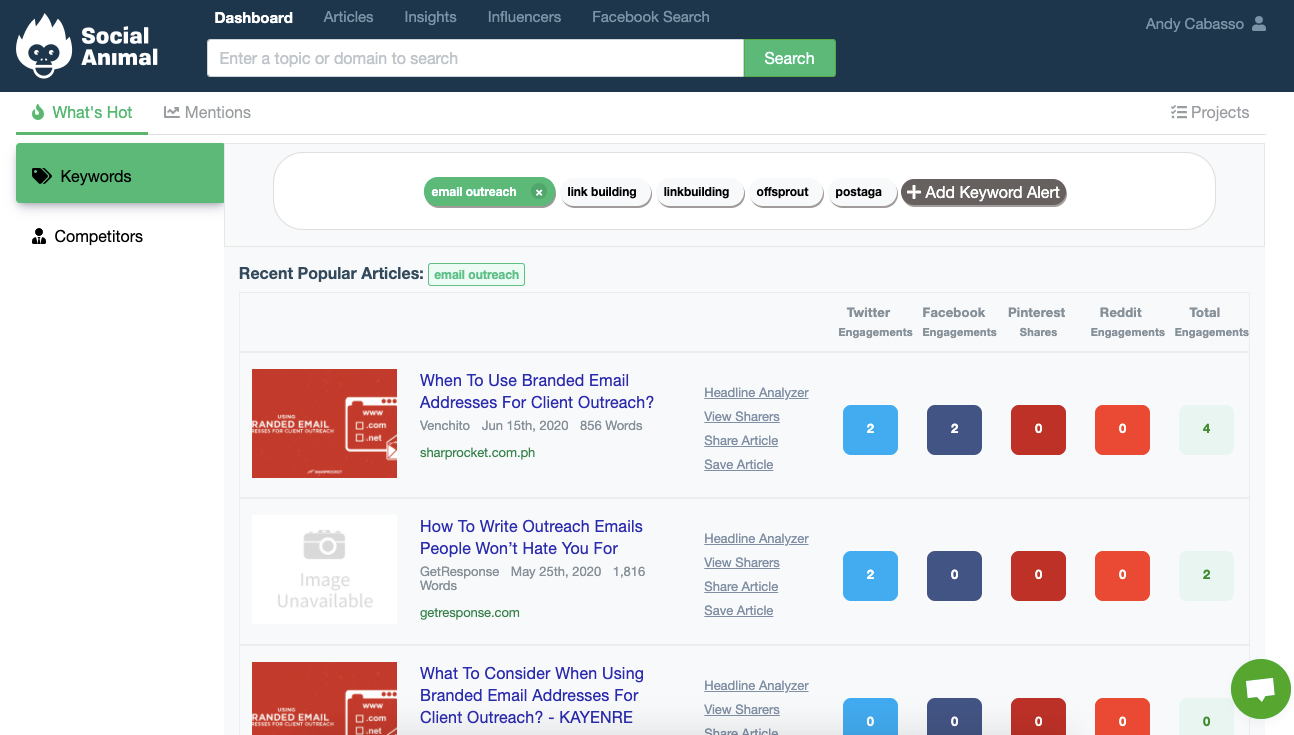
Task: Open the user profile icon beside Andy Cabasso
Action: pyautogui.click(x=1259, y=24)
